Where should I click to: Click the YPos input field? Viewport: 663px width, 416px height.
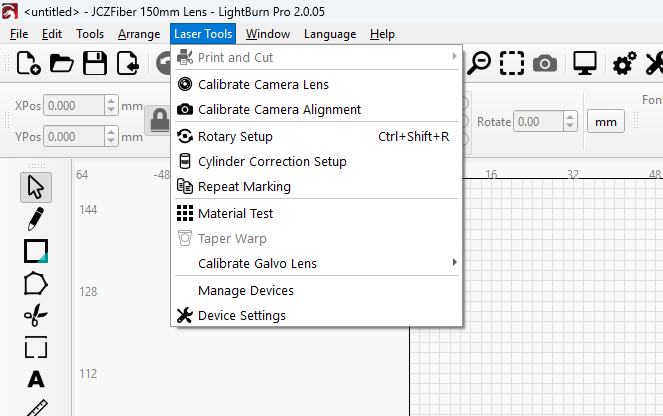pyautogui.click(x=75, y=137)
